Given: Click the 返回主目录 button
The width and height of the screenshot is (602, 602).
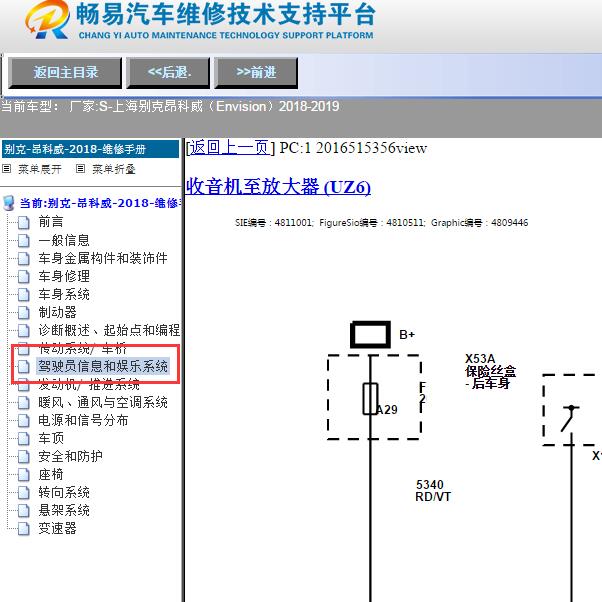Looking at the screenshot, I should click(65, 73).
